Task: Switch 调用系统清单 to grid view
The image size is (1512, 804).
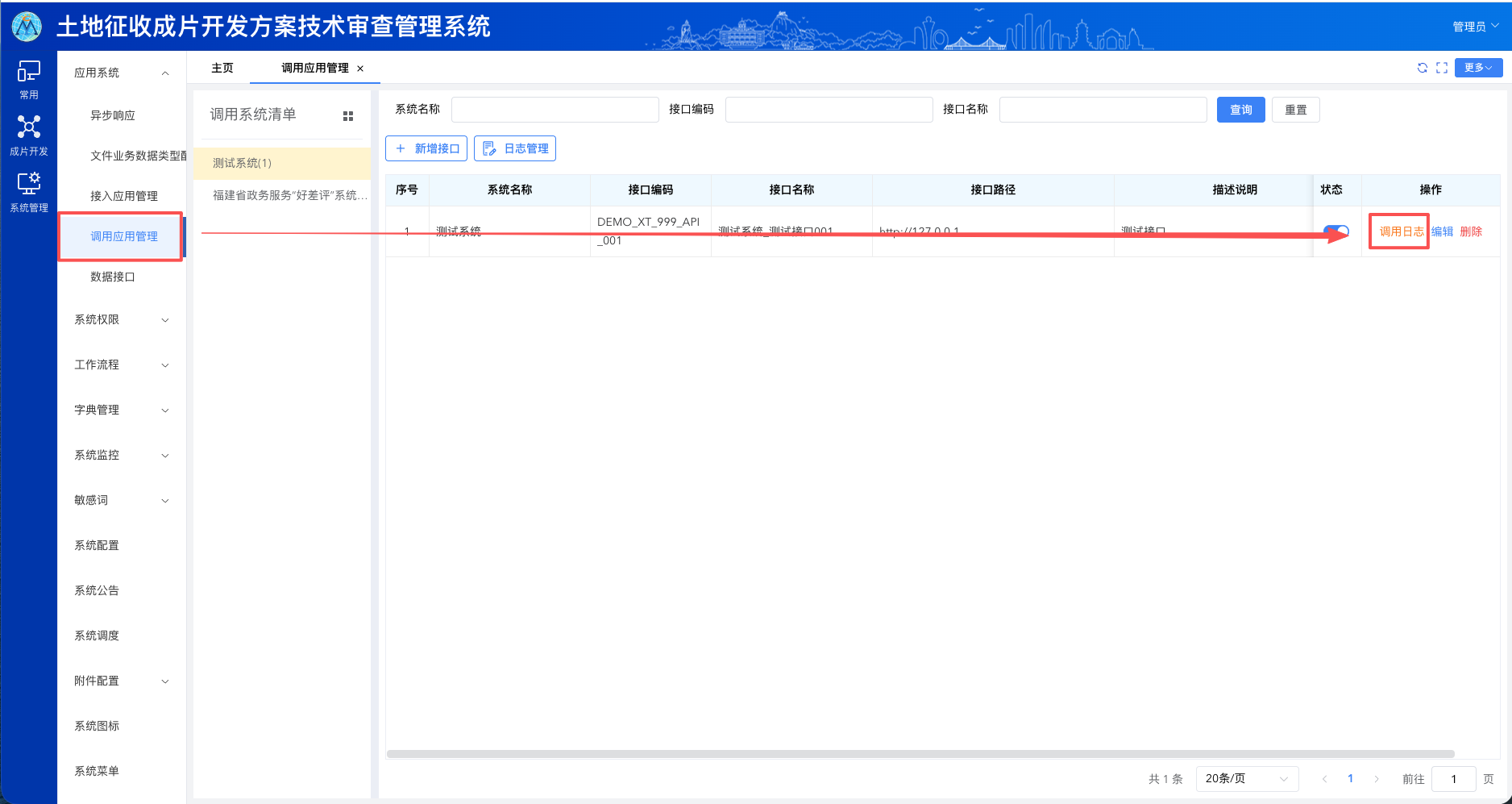Action: [348, 115]
